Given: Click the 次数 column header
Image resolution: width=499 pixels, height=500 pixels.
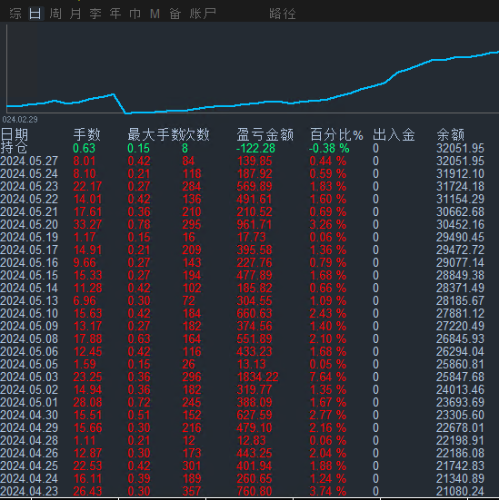Looking at the screenshot, I should pos(195,135).
